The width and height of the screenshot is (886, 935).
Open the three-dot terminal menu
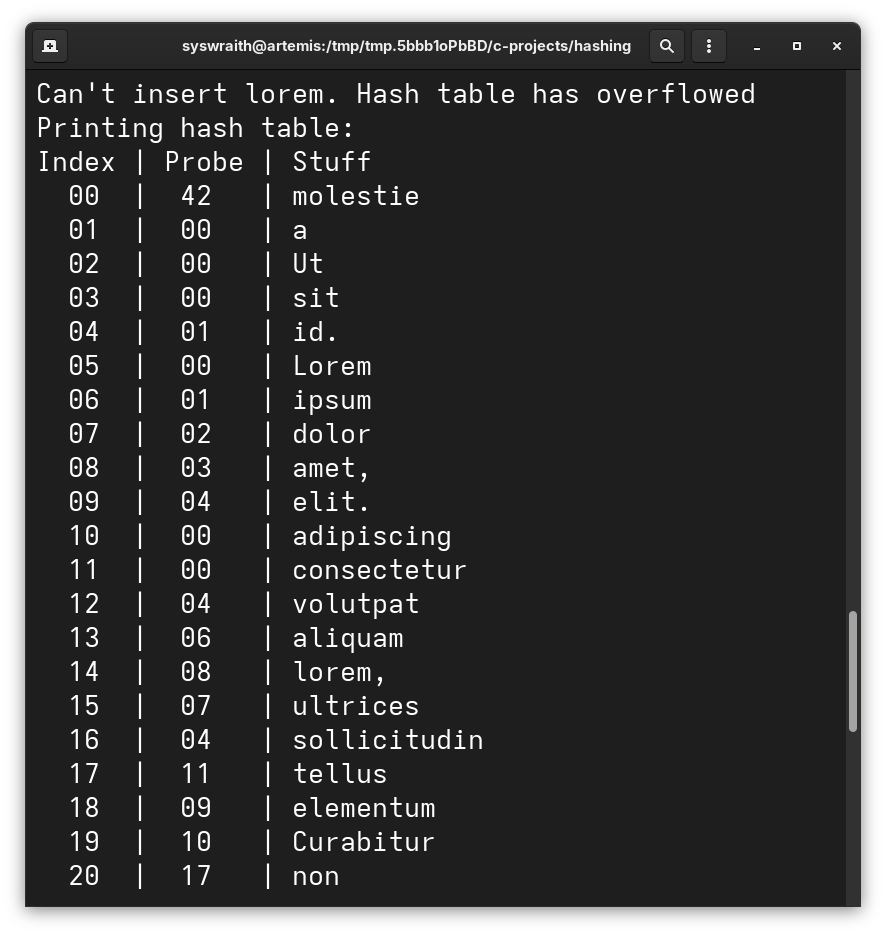pos(708,46)
